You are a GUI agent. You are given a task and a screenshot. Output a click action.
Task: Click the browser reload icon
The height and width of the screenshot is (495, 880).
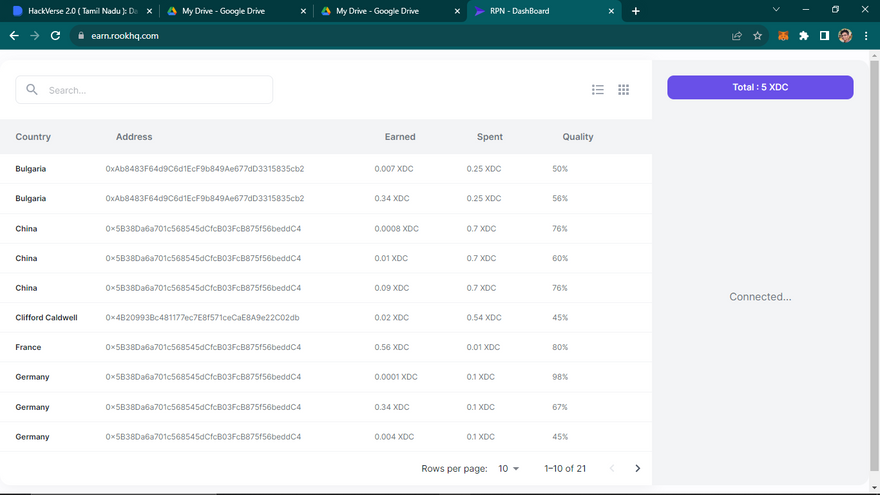[x=56, y=35]
